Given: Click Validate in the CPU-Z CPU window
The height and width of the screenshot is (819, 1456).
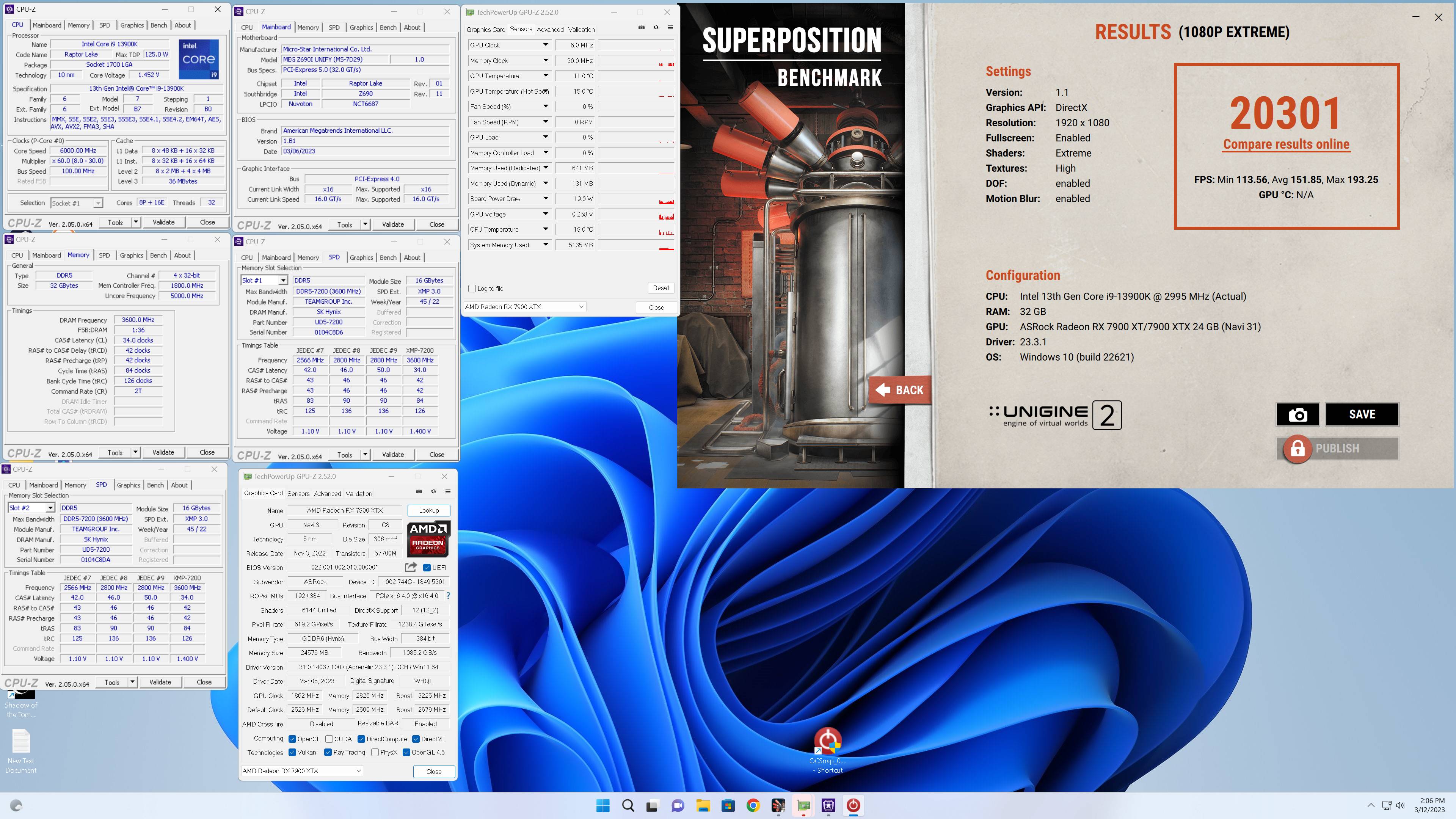Looking at the screenshot, I should (x=163, y=222).
